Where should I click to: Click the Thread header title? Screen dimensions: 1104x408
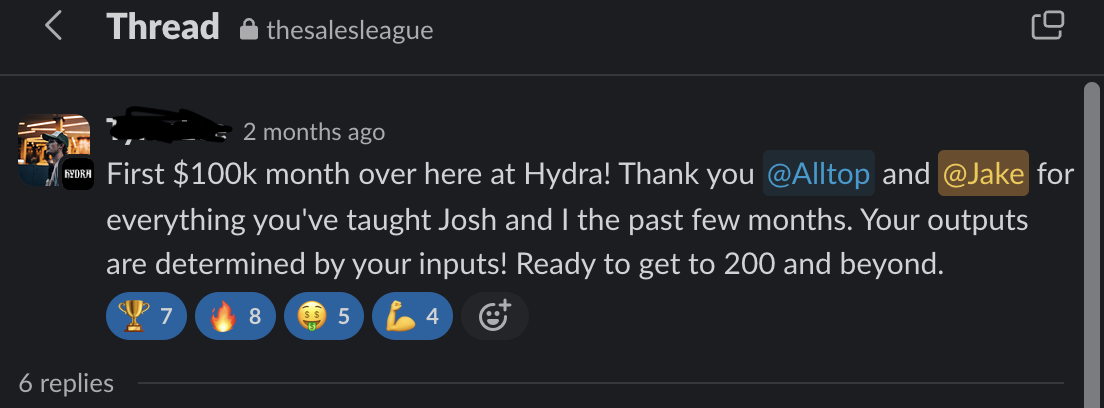click(x=163, y=27)
